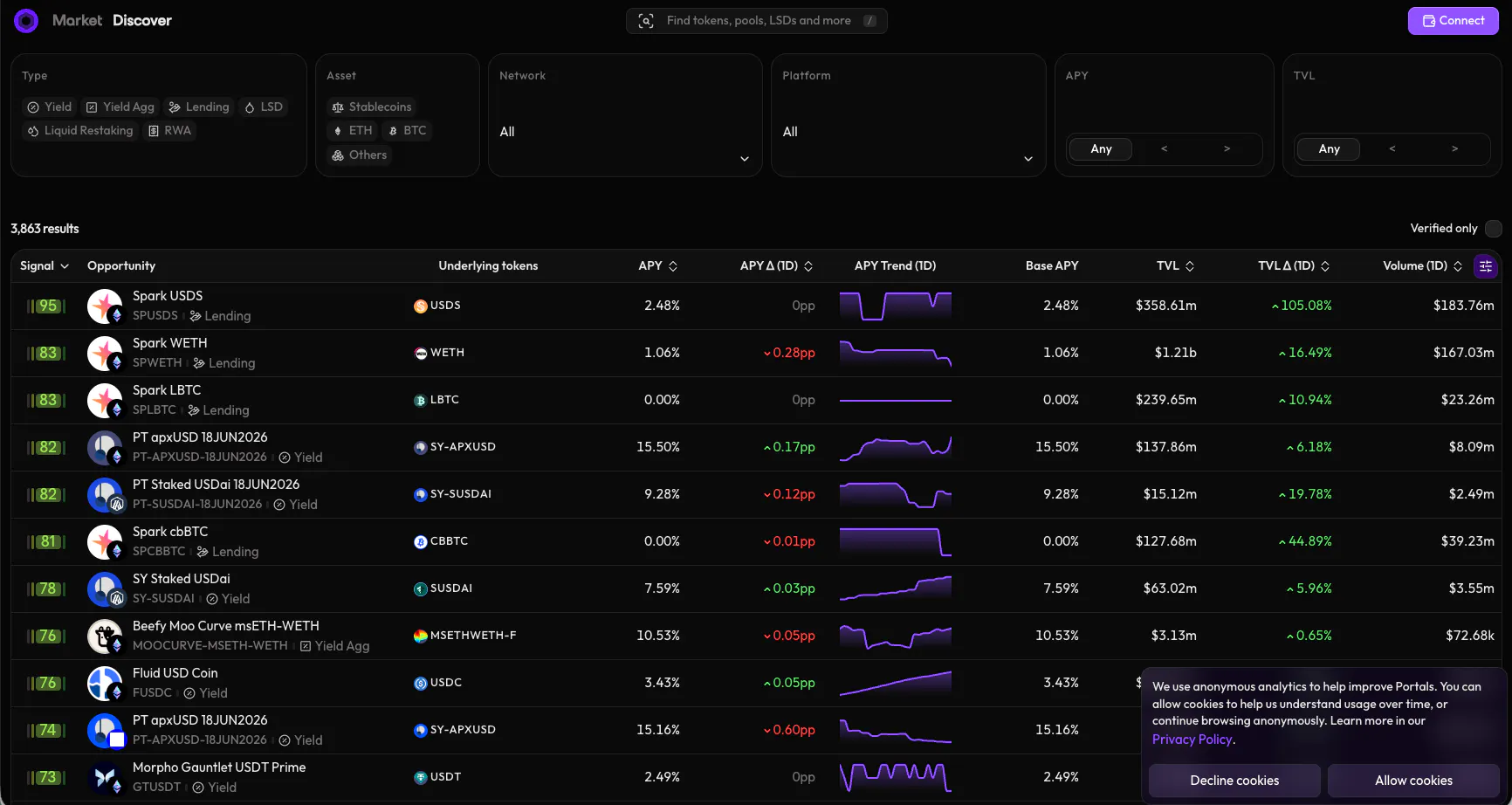Screen dimensions: 1512x805
Task: Click the signal 78 score badge
Action: (47, 588)
